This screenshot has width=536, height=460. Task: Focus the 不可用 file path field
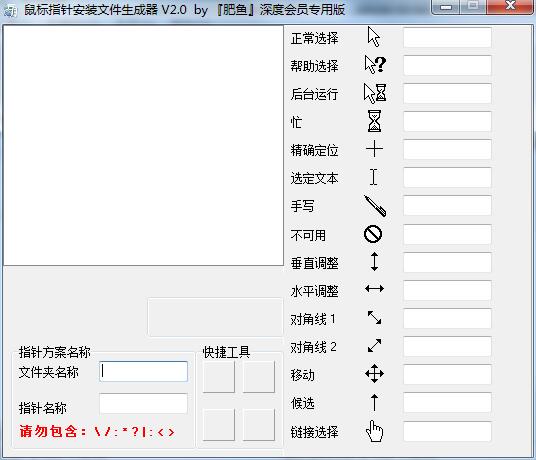coord(447,234)
